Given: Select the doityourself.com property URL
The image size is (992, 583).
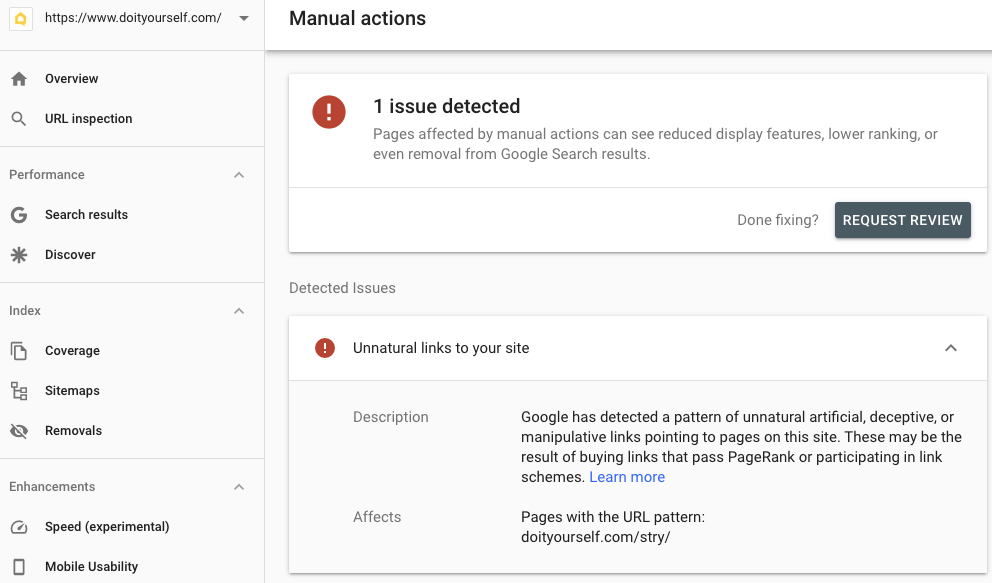Looking at the screenshot, I should pyautogui.click(x=133, y=18).
